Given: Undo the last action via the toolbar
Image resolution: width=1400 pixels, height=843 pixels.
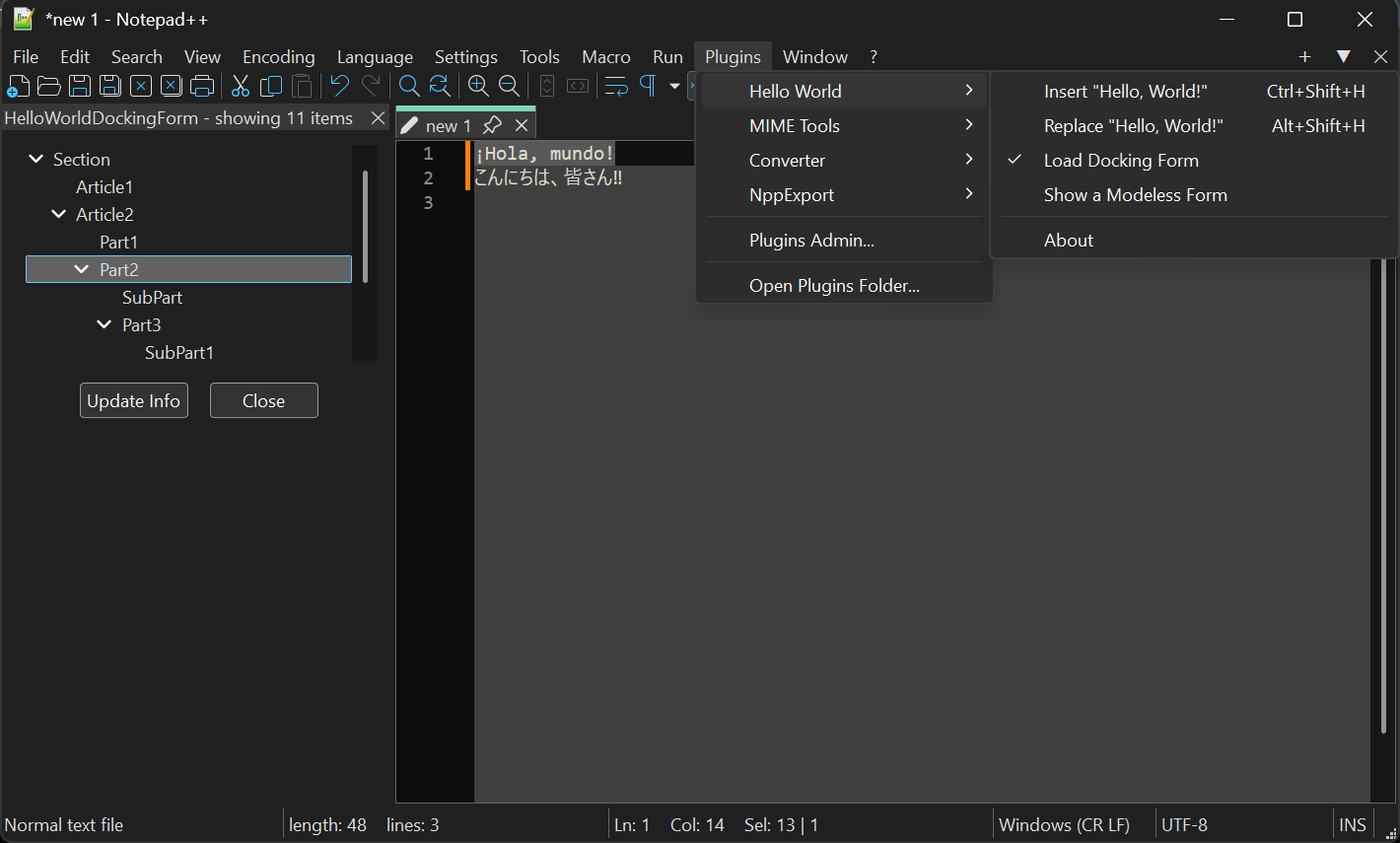Looking at the screenshot, I should coord(340,86).
